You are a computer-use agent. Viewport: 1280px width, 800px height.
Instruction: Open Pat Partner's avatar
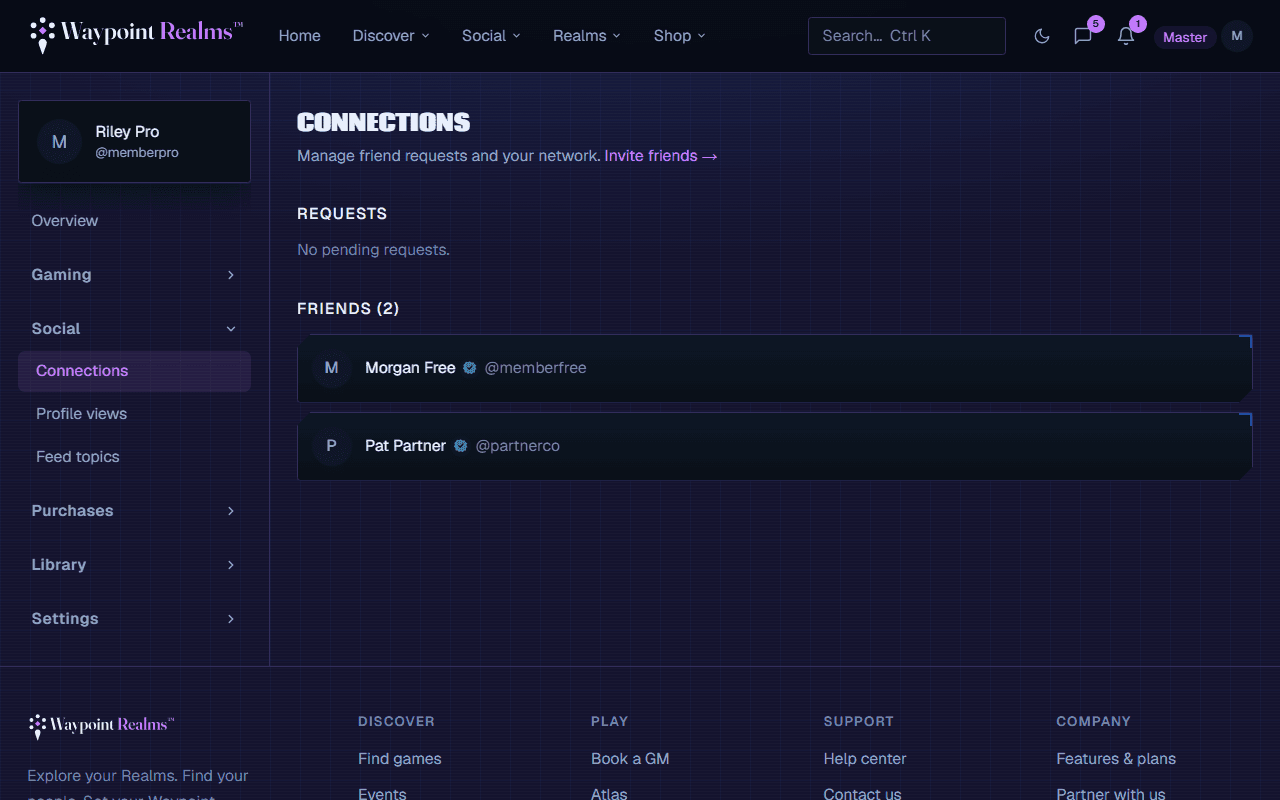(332, 446)
